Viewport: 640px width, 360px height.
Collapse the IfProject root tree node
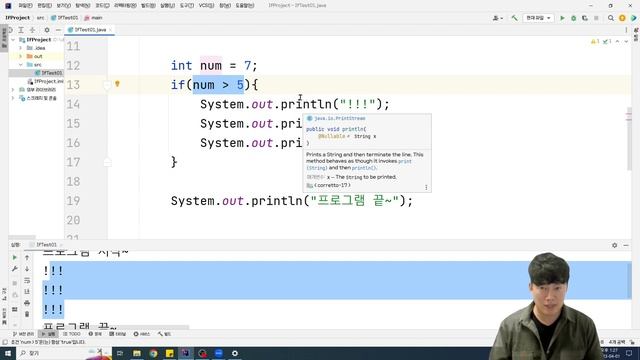pyautogui.click(x=13, y=40)
